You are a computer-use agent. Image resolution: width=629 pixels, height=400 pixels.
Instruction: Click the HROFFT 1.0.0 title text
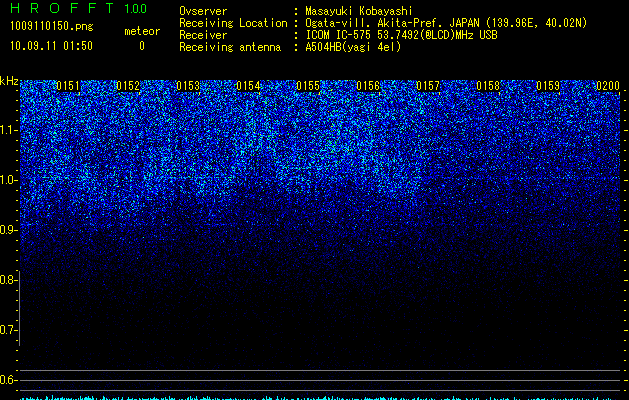tap(78, 8)
